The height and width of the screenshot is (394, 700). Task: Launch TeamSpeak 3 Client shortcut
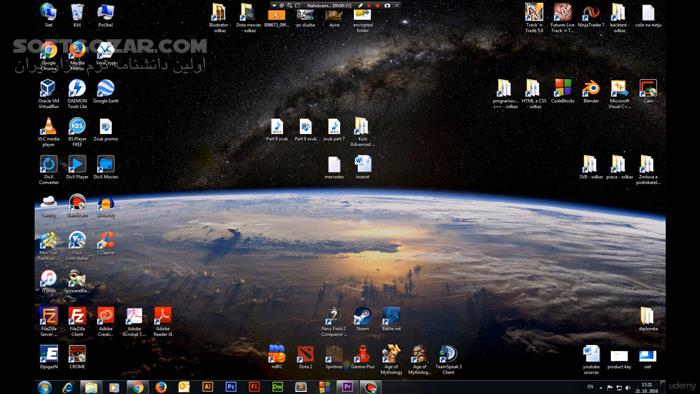point(448,359)
